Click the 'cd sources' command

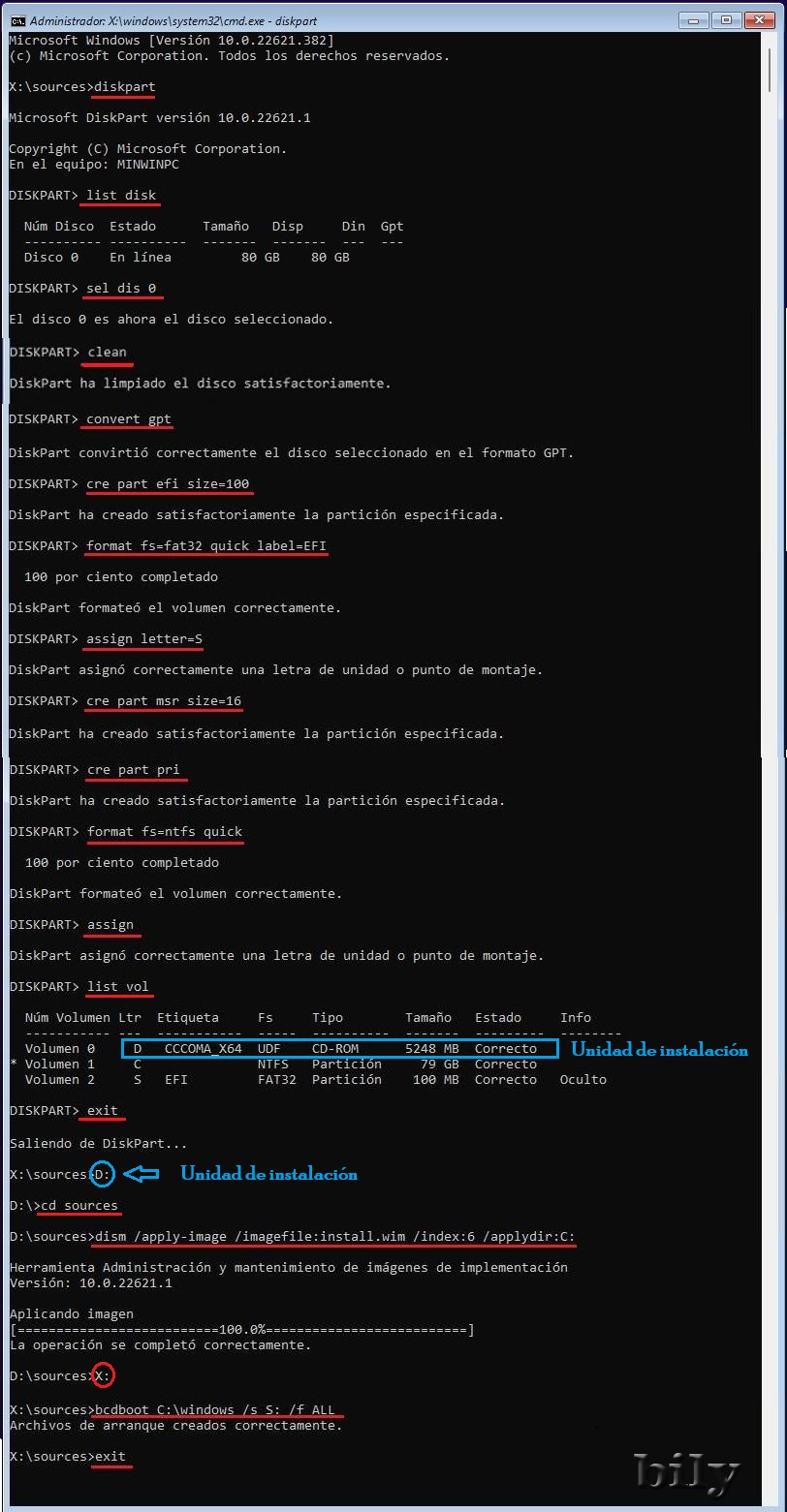(79, 1206)
